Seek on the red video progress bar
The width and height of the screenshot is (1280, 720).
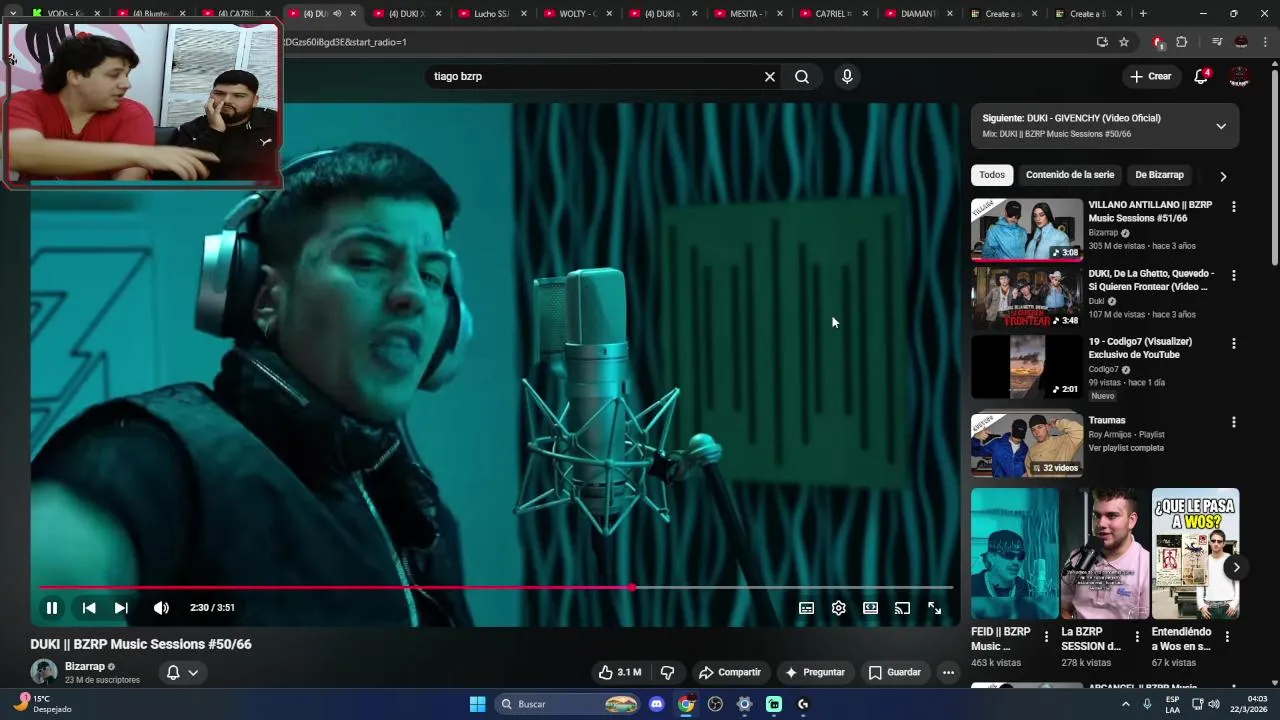496,587
